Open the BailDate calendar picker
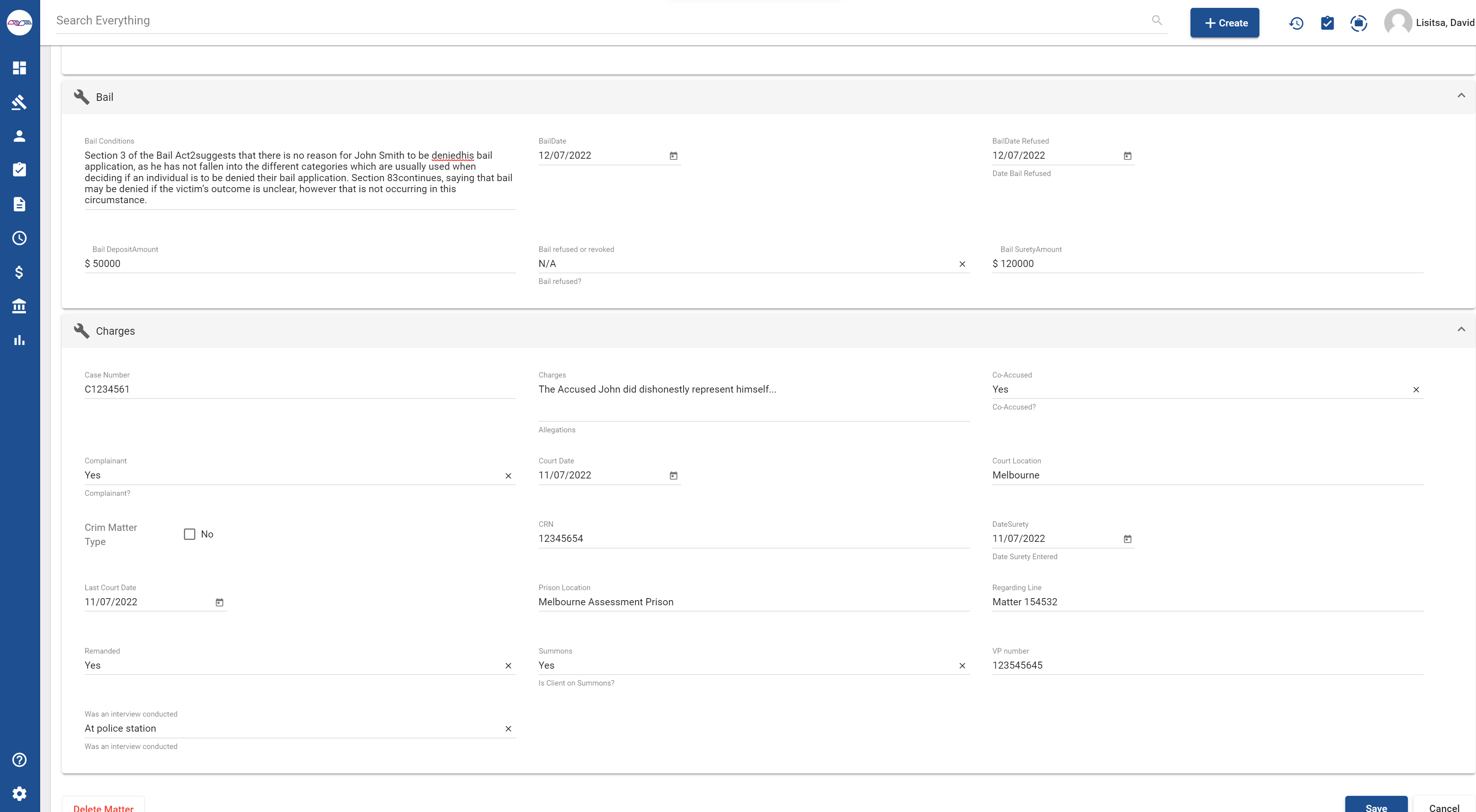The height and width of the screenshot is (812, 1476). 673,156
